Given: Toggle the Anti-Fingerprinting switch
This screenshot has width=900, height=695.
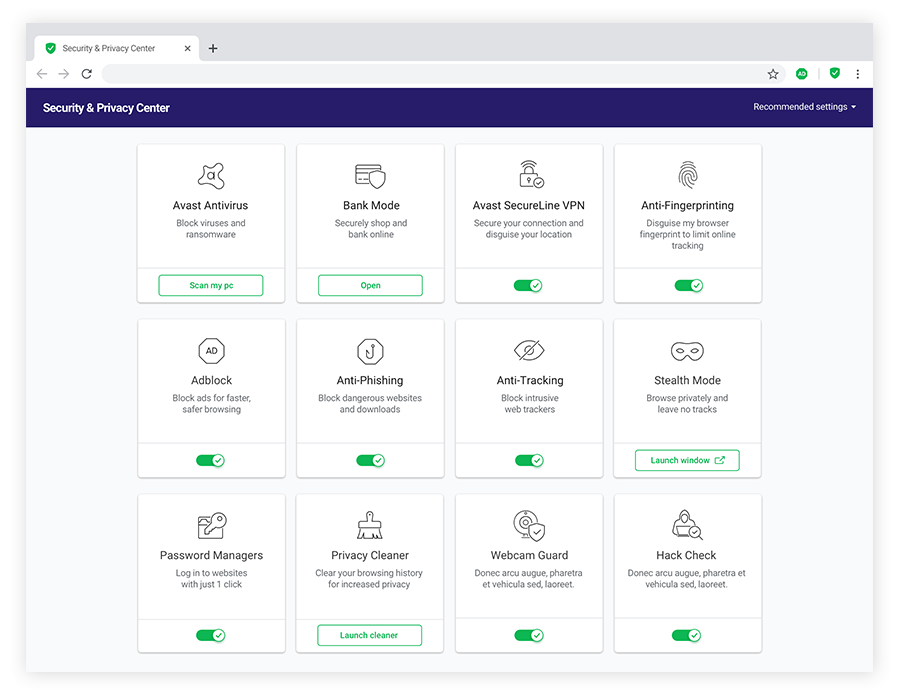Looking at the screenshot, I should (689, 285).
